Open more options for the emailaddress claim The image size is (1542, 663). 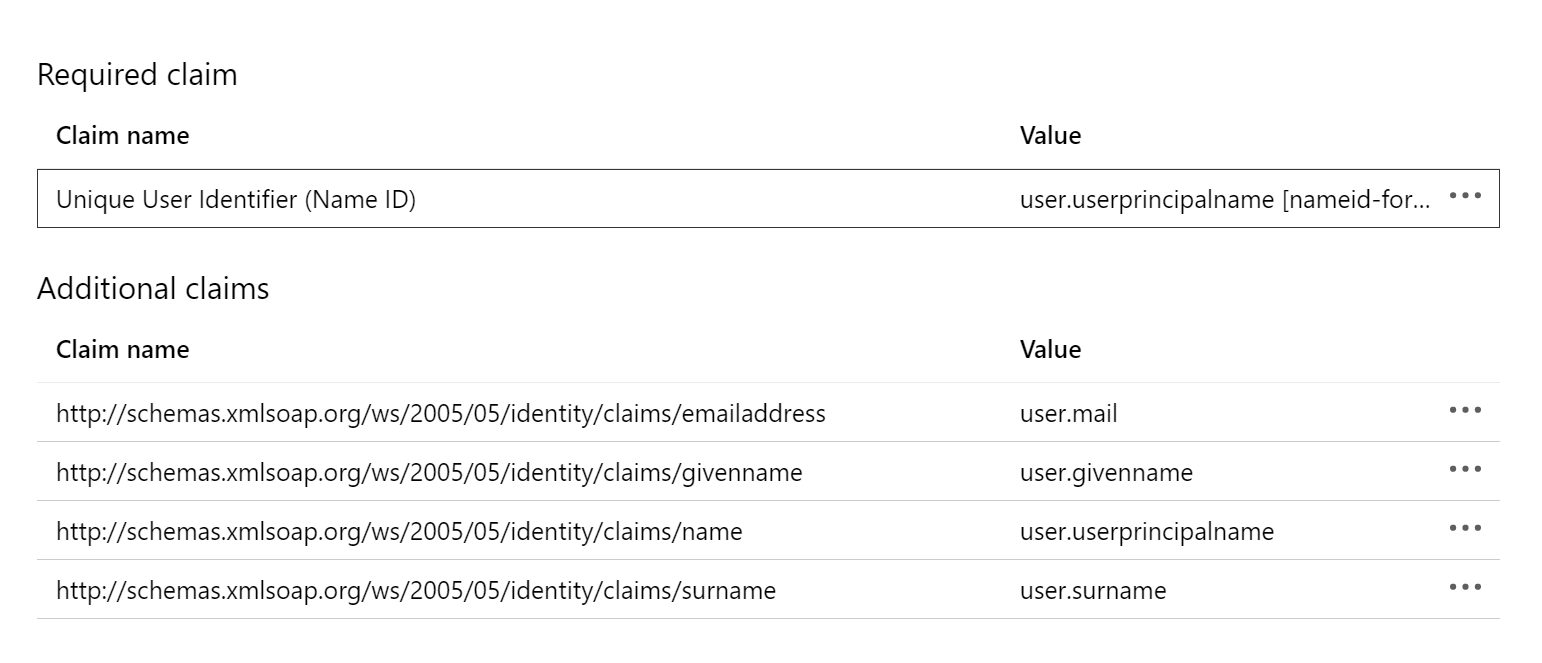[1464, 410]
